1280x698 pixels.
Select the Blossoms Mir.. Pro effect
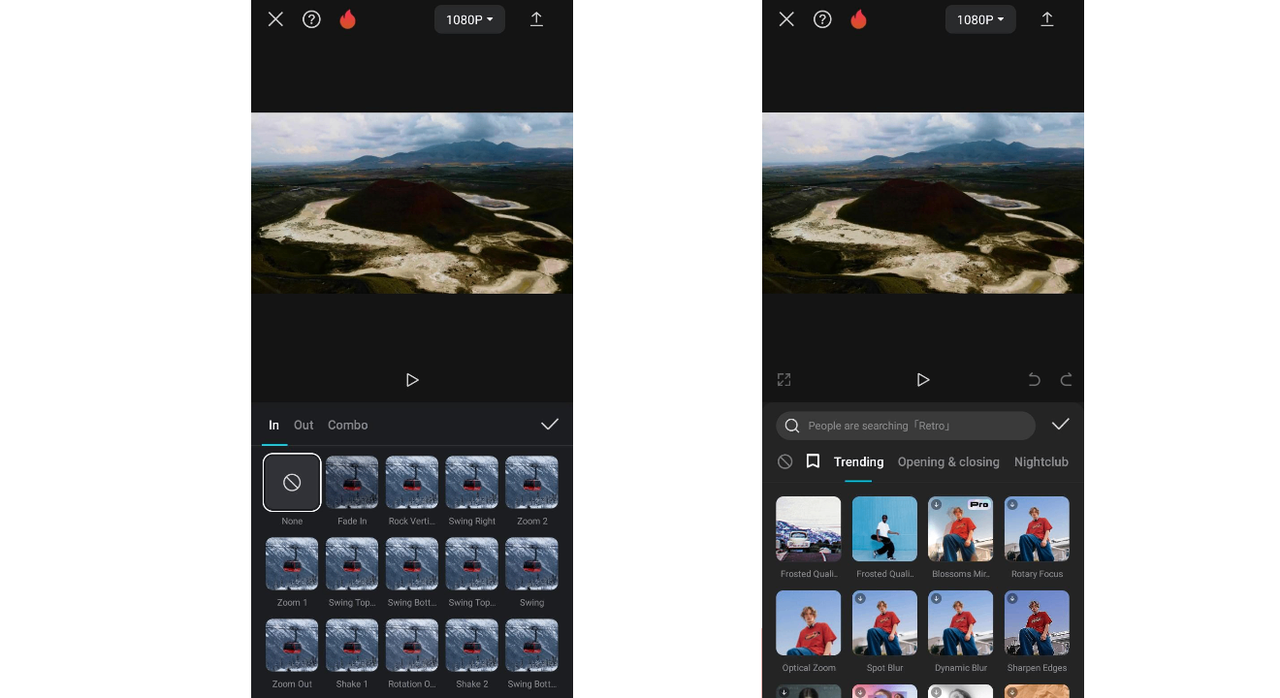961,529
